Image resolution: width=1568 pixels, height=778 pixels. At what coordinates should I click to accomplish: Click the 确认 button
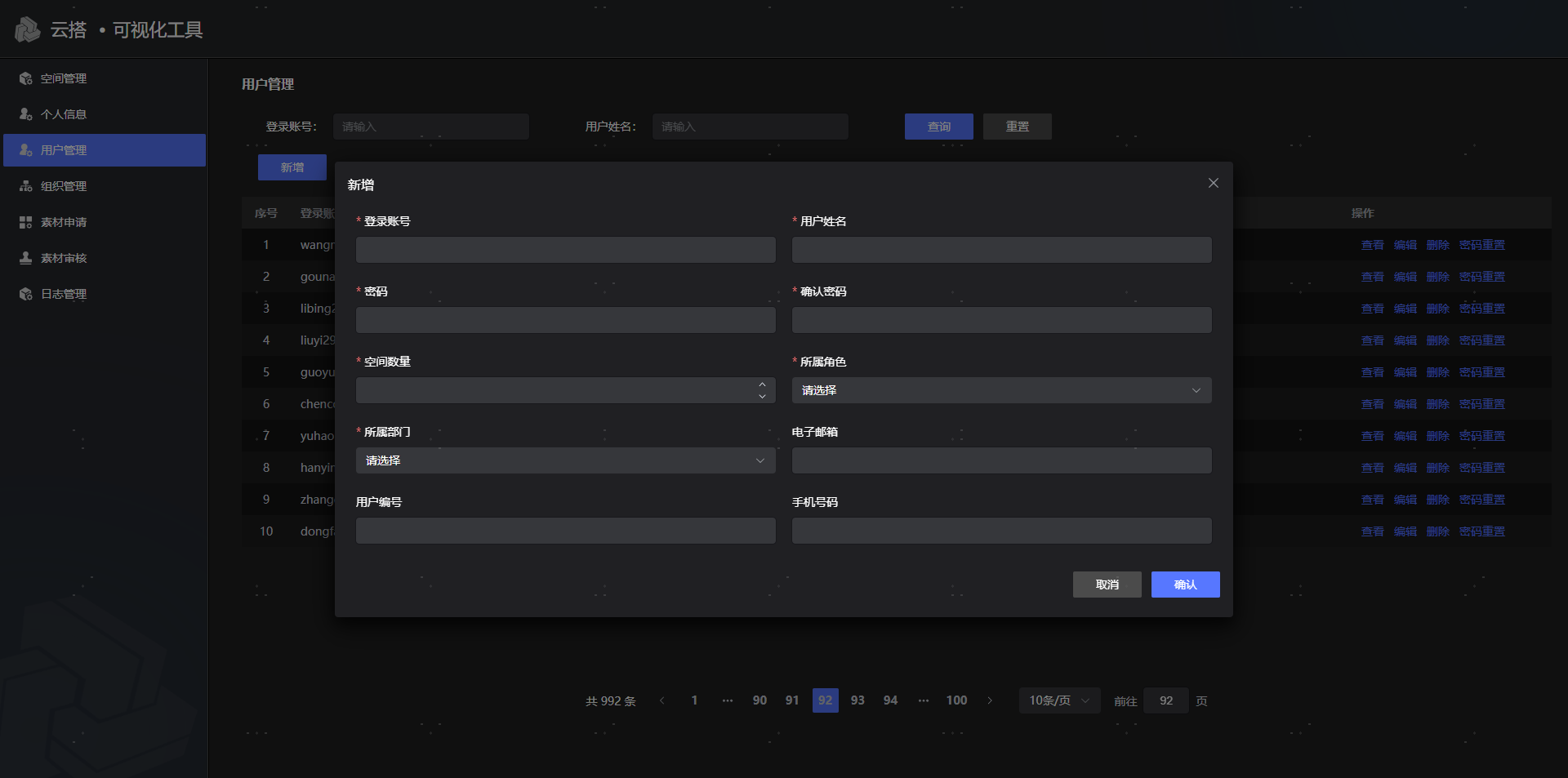tap(1185, 585)
